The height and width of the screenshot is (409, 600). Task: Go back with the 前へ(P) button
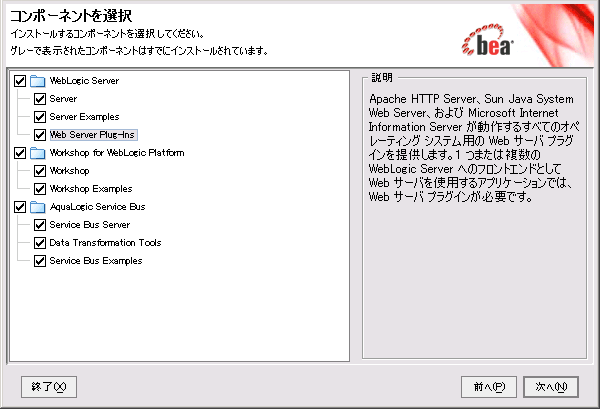pos(489,387)
